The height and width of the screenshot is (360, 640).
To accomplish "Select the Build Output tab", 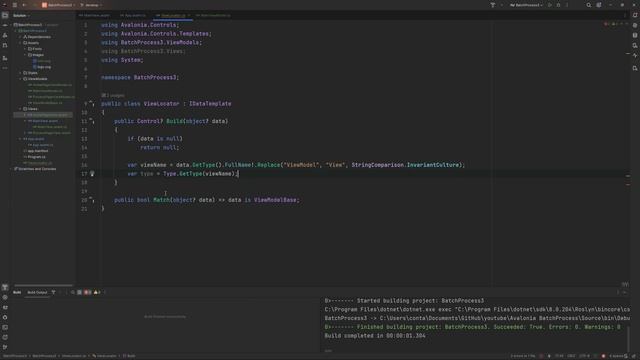I will tap(37, 292).
